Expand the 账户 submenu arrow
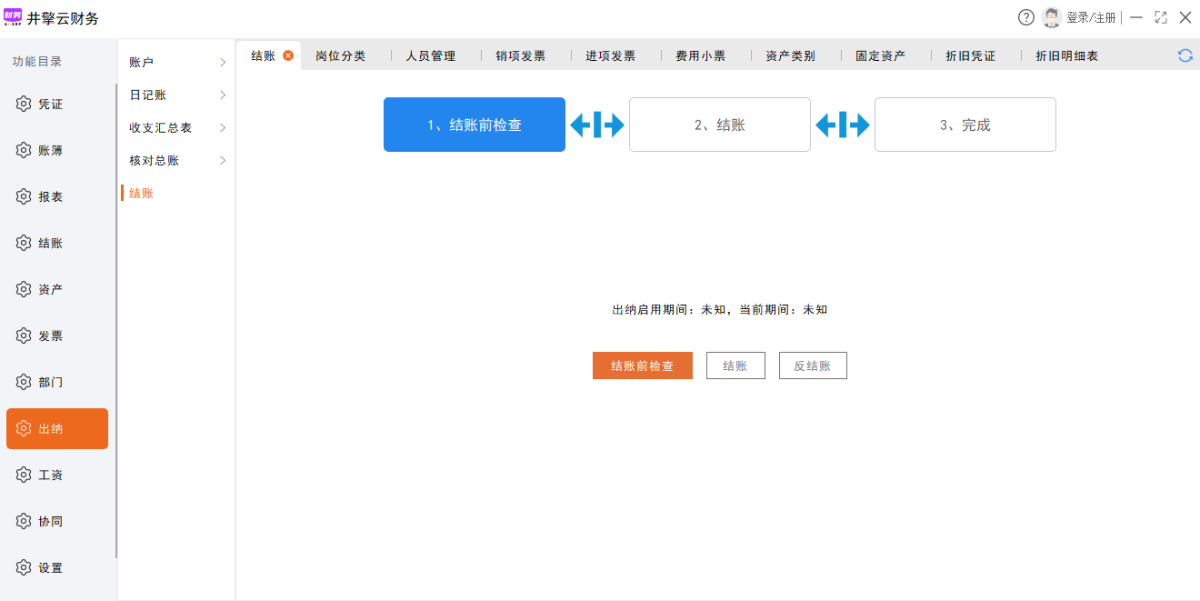 (x=222, y=62)
